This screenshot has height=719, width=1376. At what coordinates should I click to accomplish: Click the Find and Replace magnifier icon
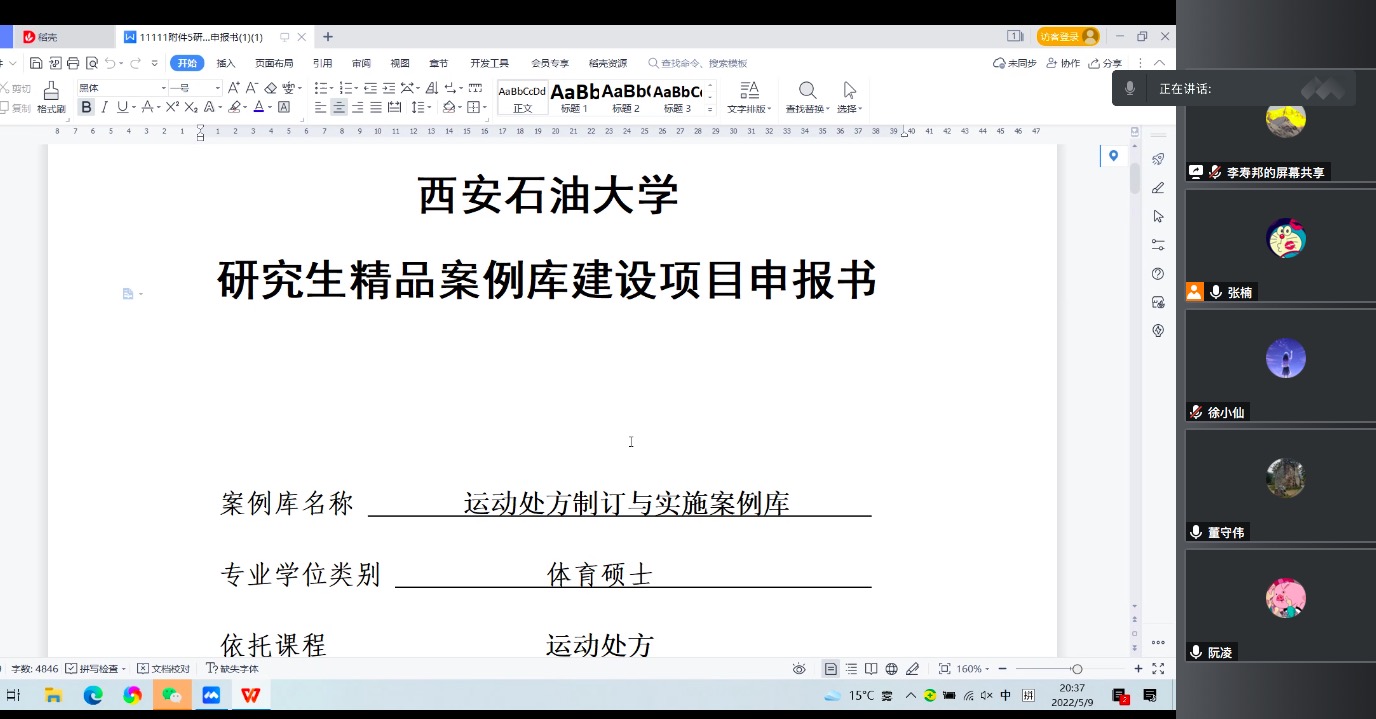[807, 91]
